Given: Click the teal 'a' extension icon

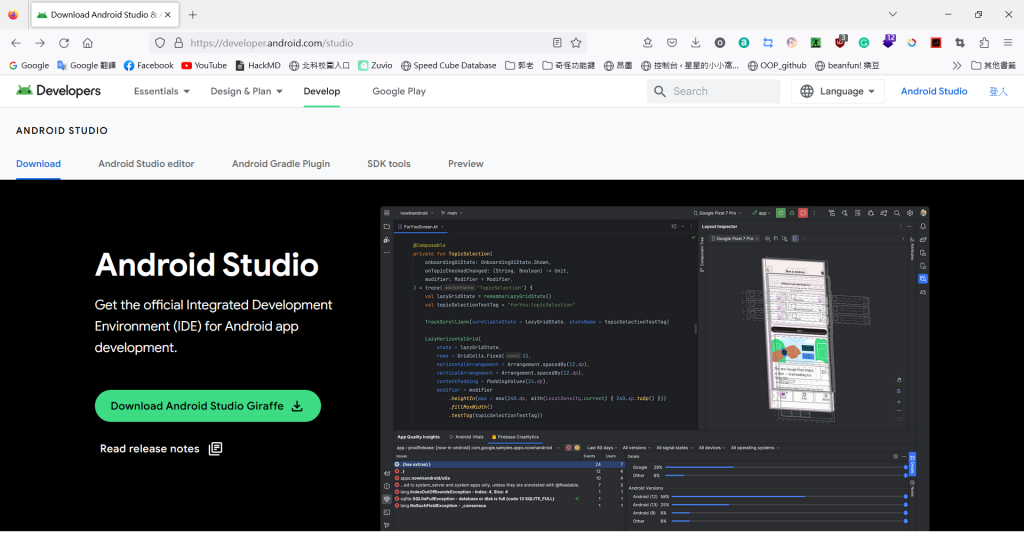Looking at the screenshot, I should point(744,42).
